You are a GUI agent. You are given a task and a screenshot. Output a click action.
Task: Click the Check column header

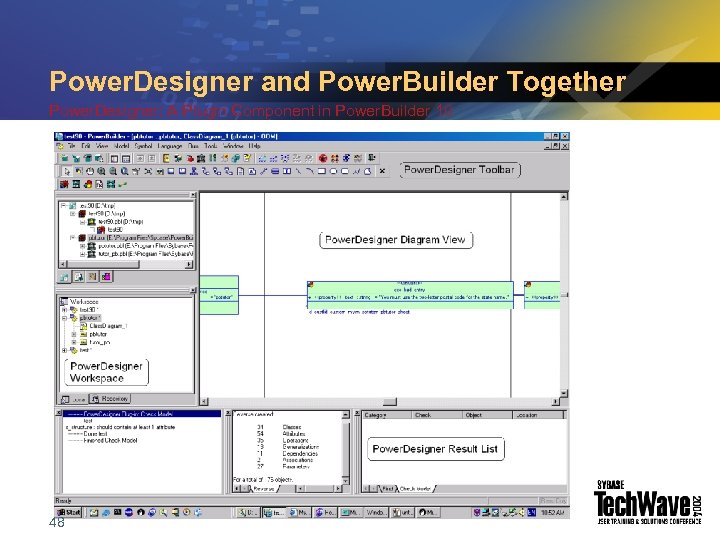(436, 415)
